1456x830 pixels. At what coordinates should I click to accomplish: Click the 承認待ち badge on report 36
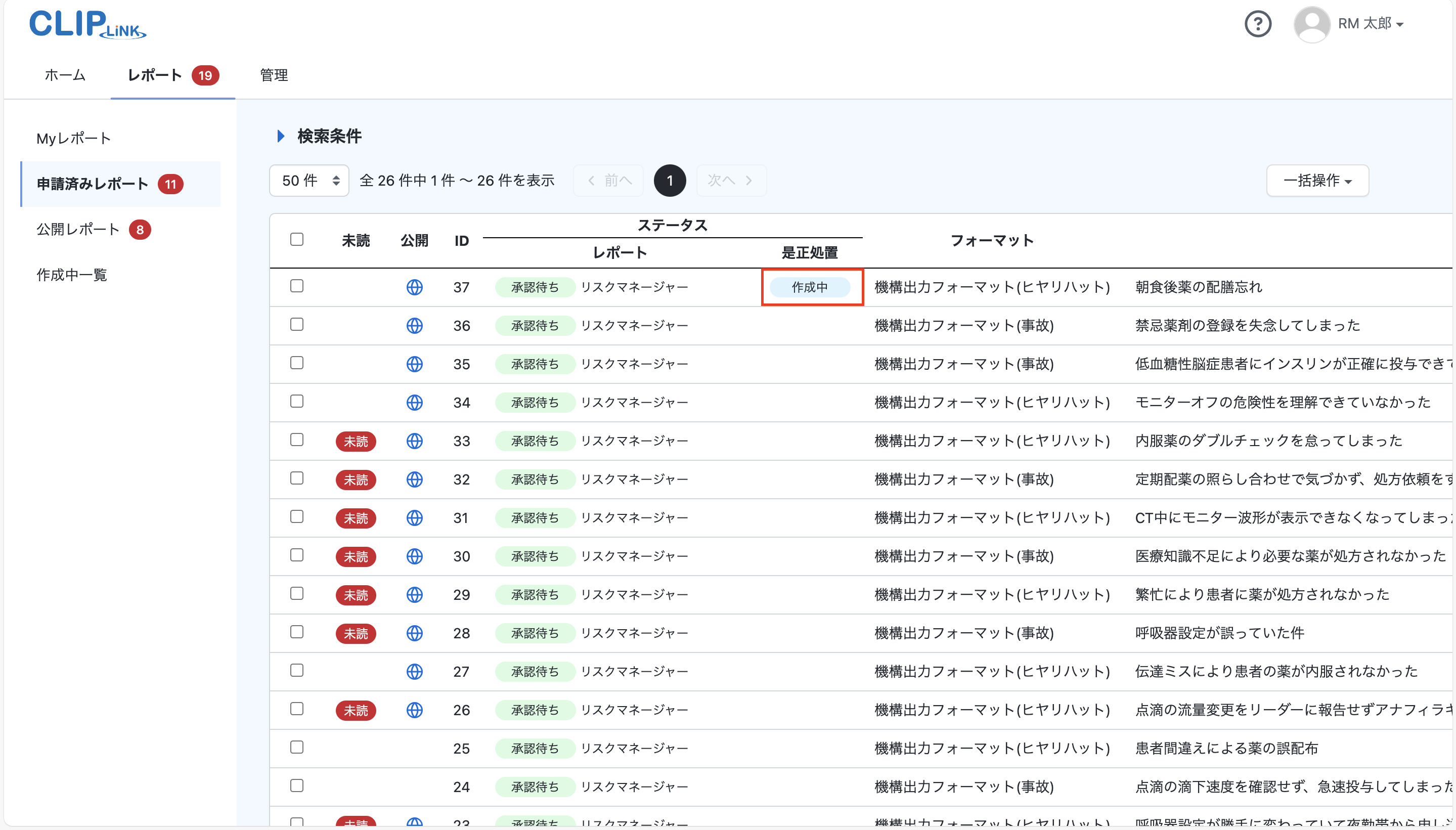[x=535, y=325]
